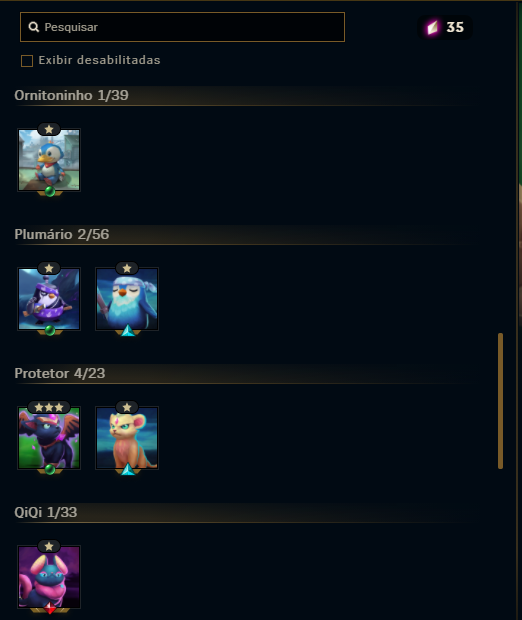Click the green gem under purple Plumário
Image resolution: width=522 pixels, height=620 pixels.
tap(50, 331)
